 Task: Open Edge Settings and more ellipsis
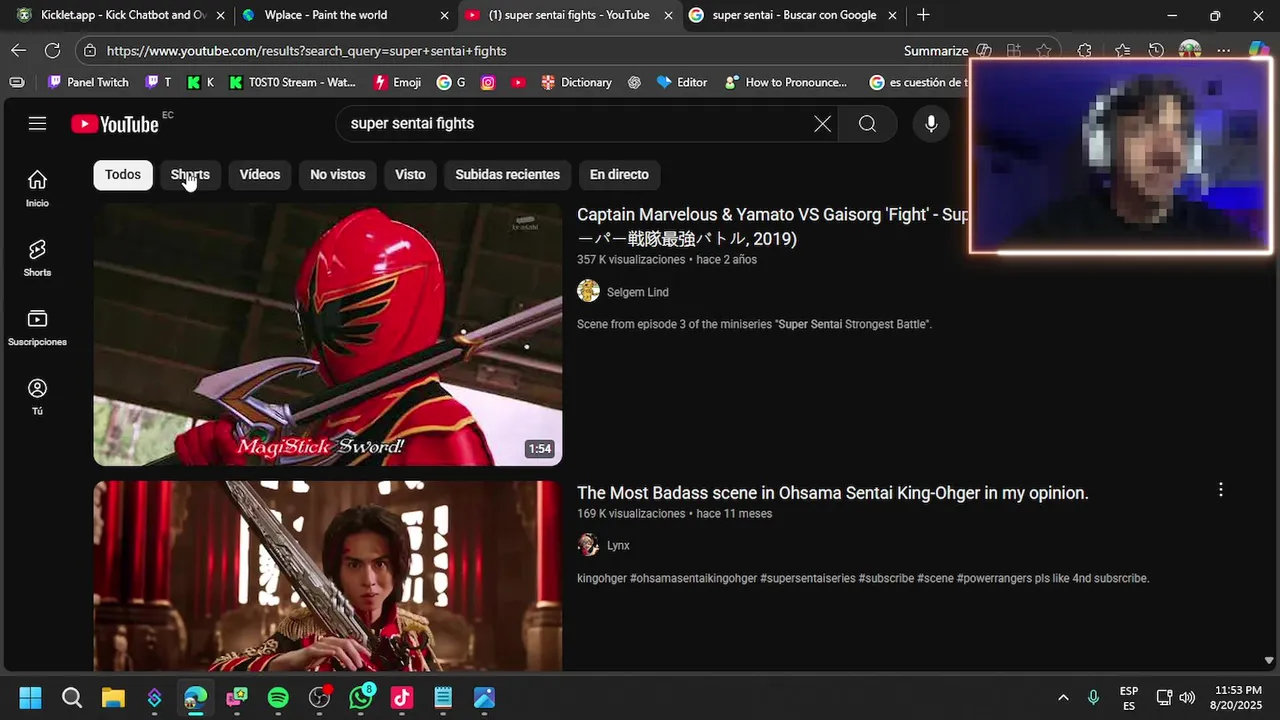click(x=1224, y=50)
